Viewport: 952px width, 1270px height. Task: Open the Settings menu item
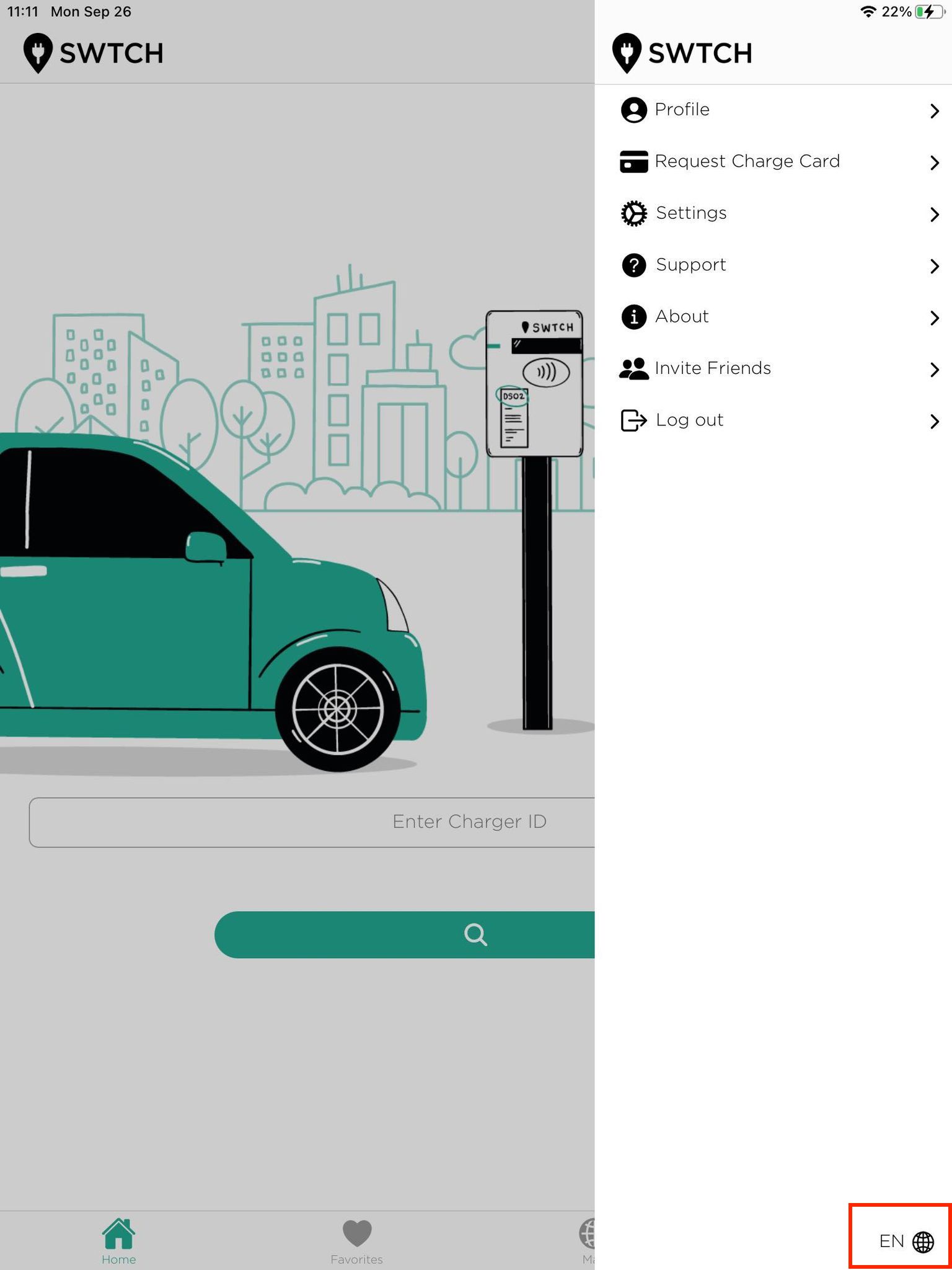[x=773, y=213]
